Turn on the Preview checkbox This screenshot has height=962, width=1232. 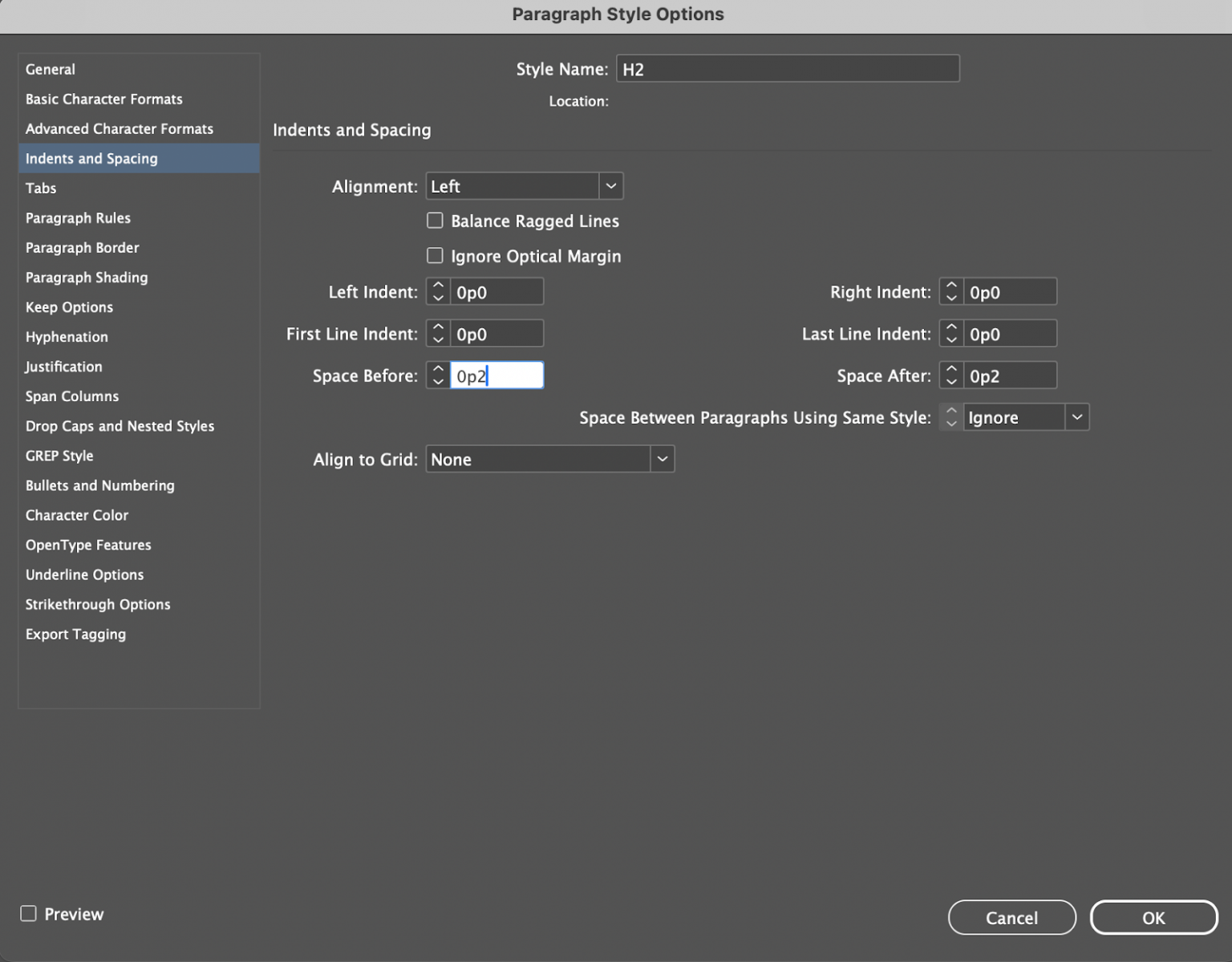(x=28, y=913)
